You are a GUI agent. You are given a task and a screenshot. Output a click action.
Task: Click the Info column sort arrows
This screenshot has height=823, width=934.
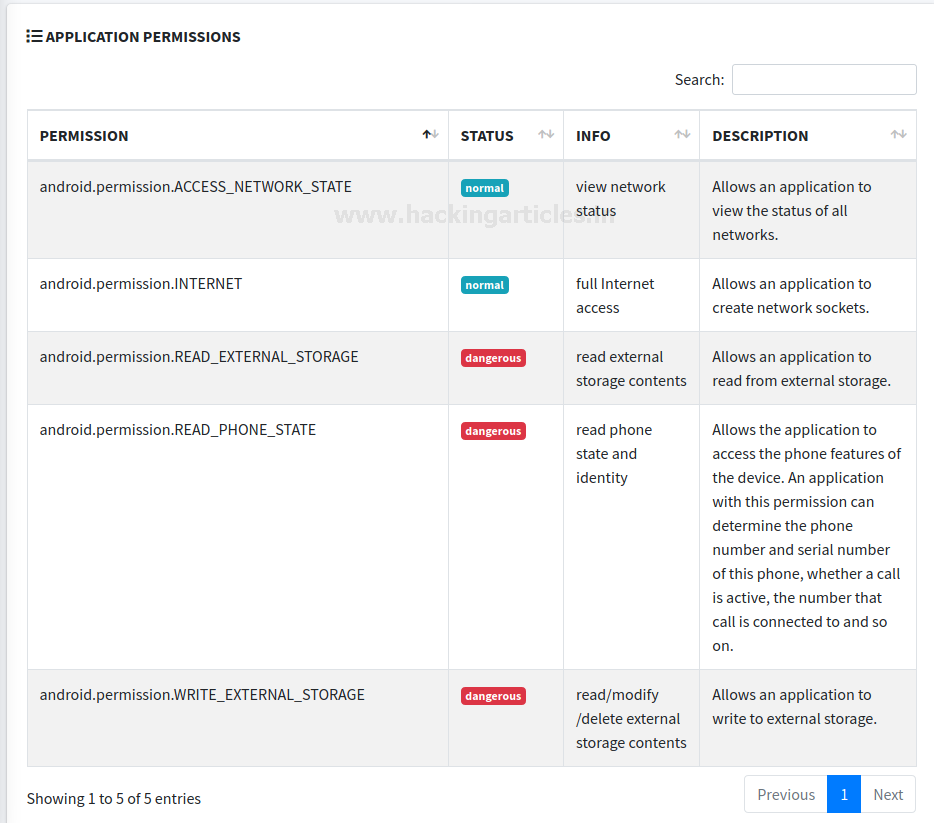(x=682, y=135)
